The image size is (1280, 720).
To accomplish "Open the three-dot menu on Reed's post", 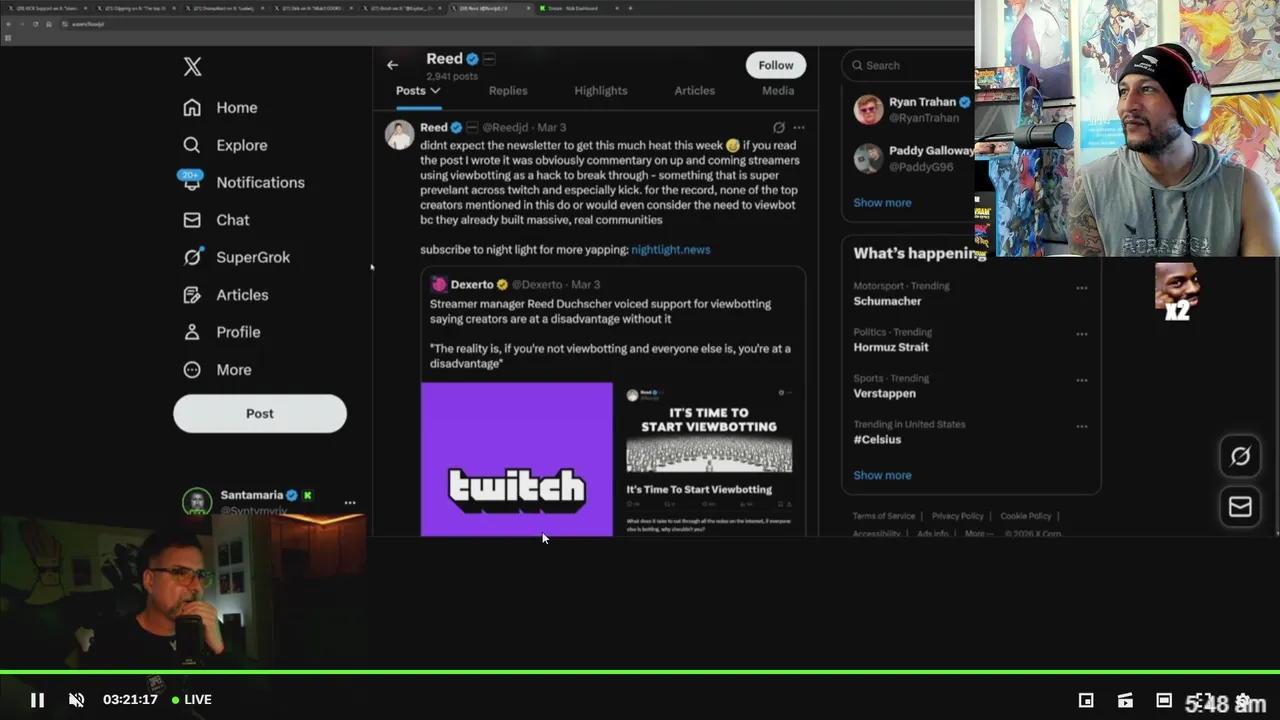I will 799,127.
